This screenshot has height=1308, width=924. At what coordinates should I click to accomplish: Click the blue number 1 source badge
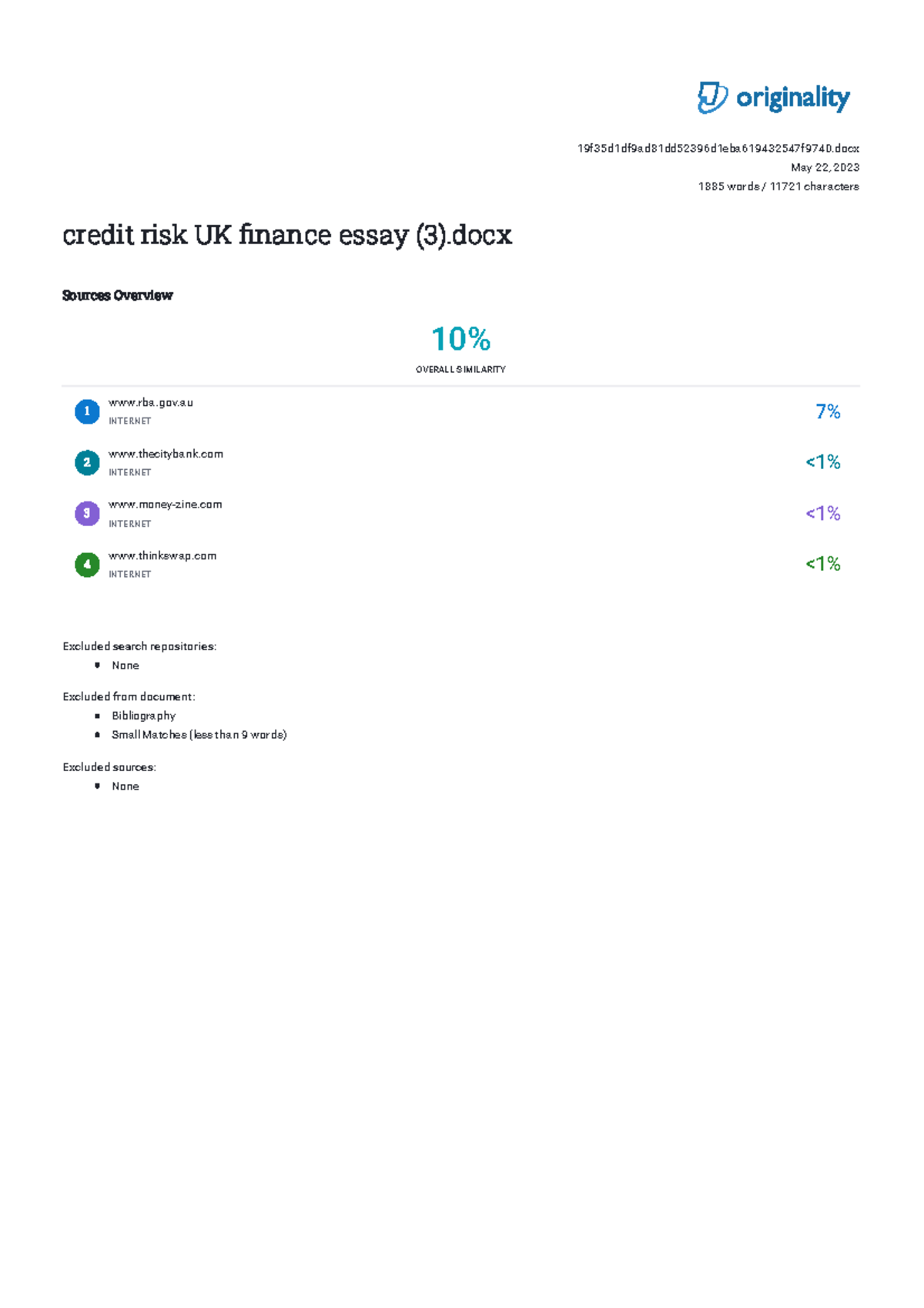coord(87,412)
